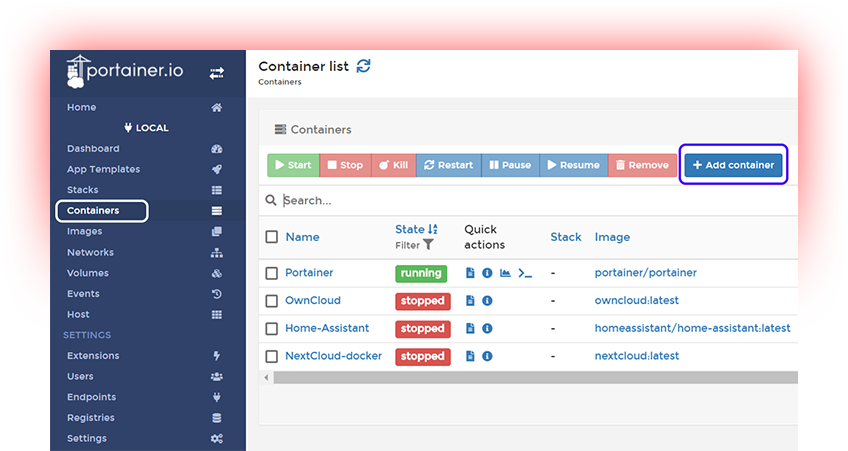848x451 pixels.
Task: Open the state Filter funnel icon
Action: 428,245
